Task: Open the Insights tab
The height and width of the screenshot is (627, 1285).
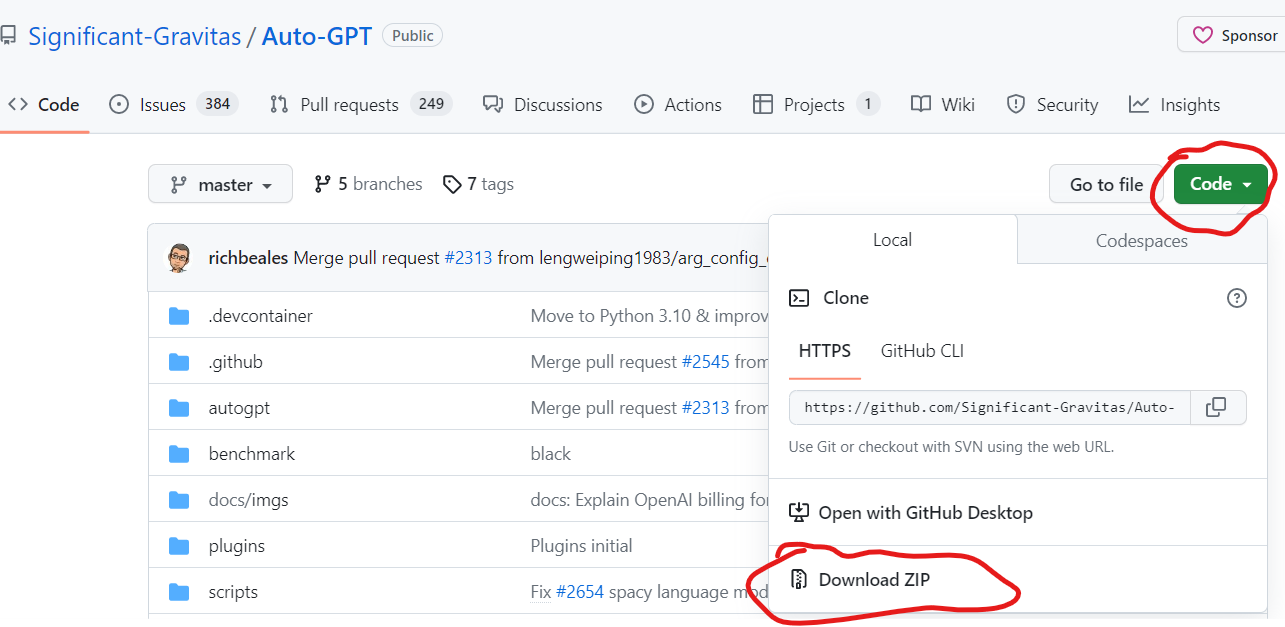Action: 1174,104
